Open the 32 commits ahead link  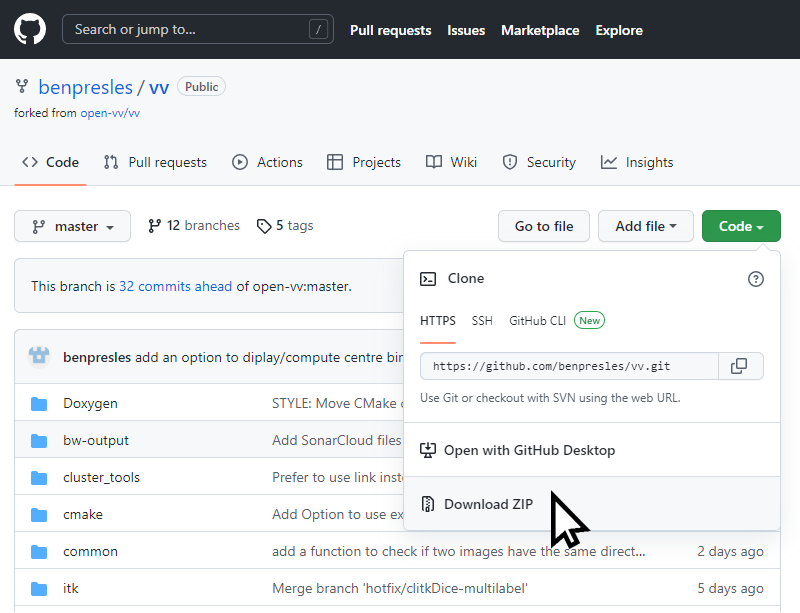click(x=176, y=286)
